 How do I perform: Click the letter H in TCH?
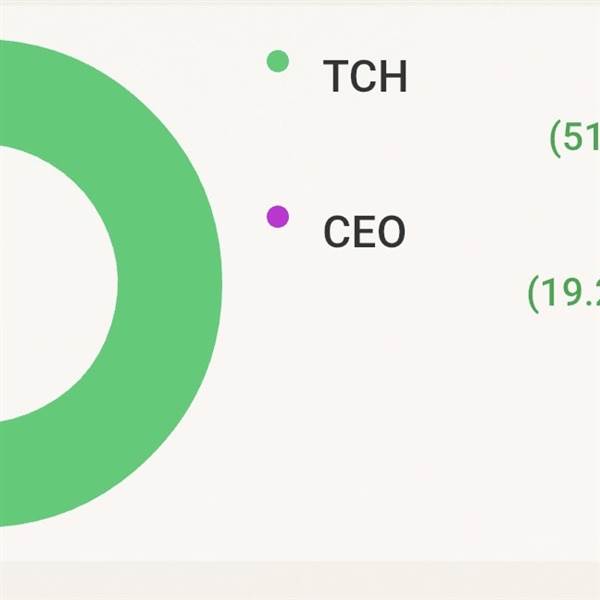pos(394,76)
